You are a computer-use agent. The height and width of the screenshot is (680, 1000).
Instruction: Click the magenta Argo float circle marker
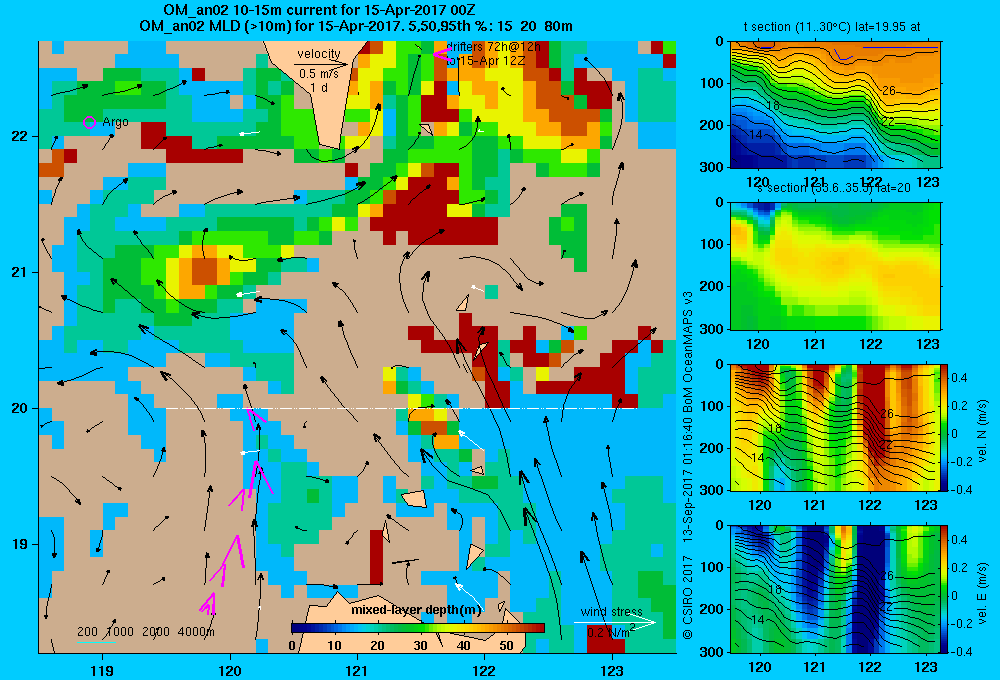(x=89, y=122)
